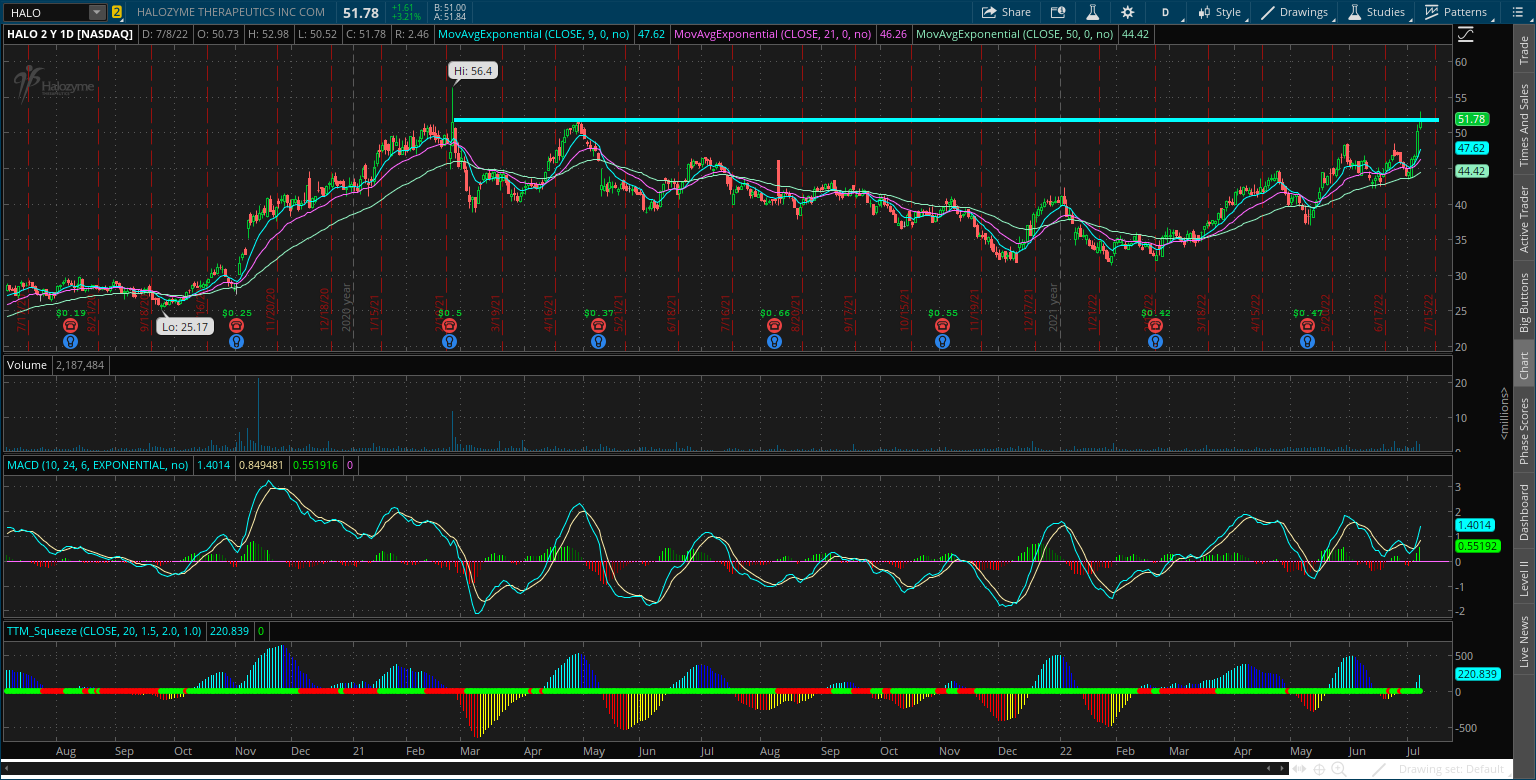Click lightbulb event icon below $0.66
Screen dimensions: 1536x780
tap(774, 341)
